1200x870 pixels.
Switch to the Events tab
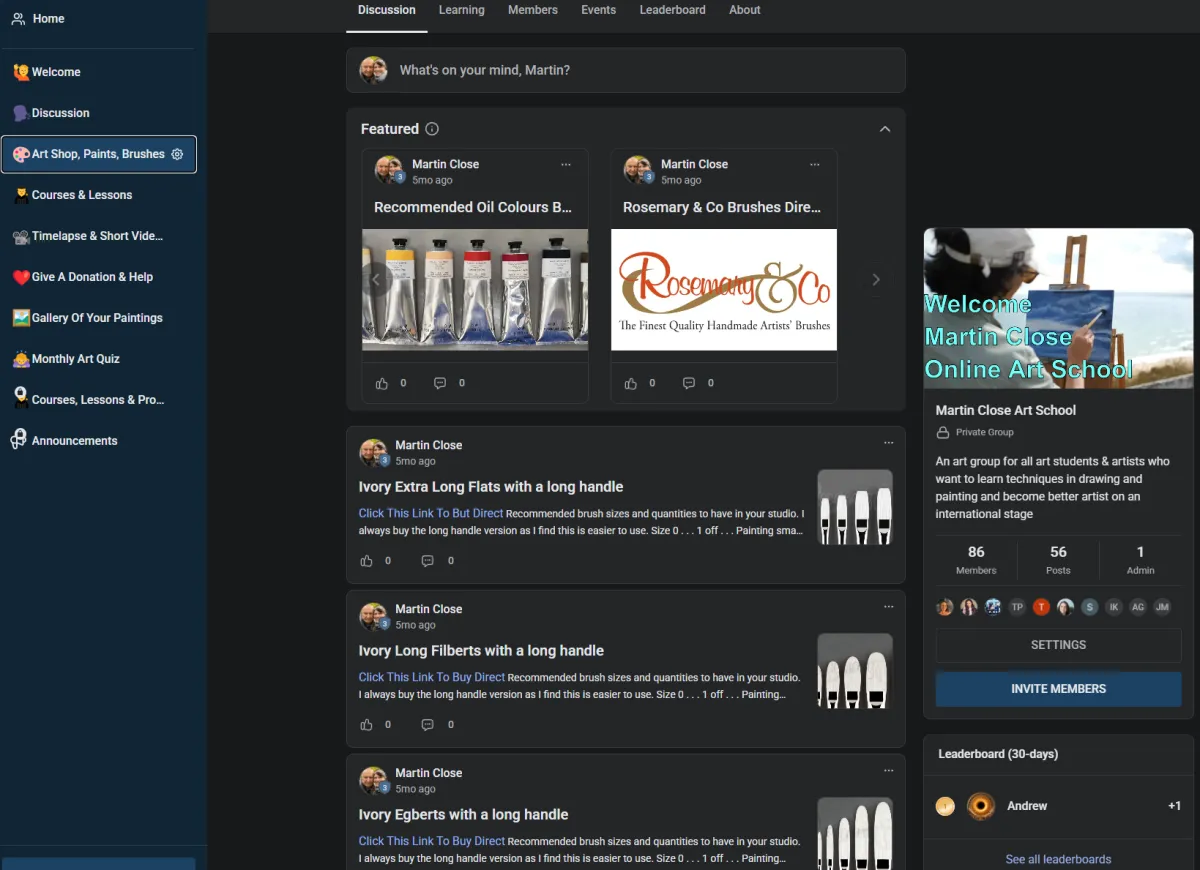pyautogui.click(x=598, y=10)
